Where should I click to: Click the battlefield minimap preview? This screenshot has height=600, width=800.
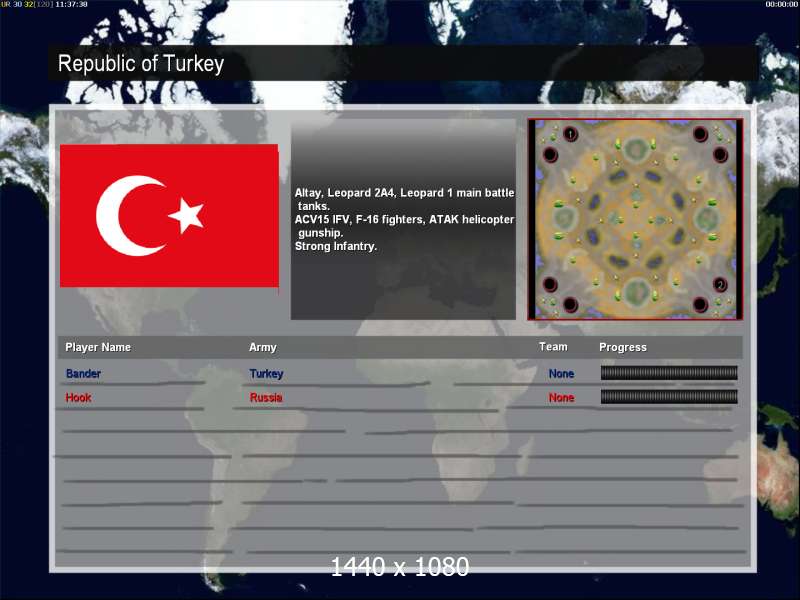(x=635, y=219)
